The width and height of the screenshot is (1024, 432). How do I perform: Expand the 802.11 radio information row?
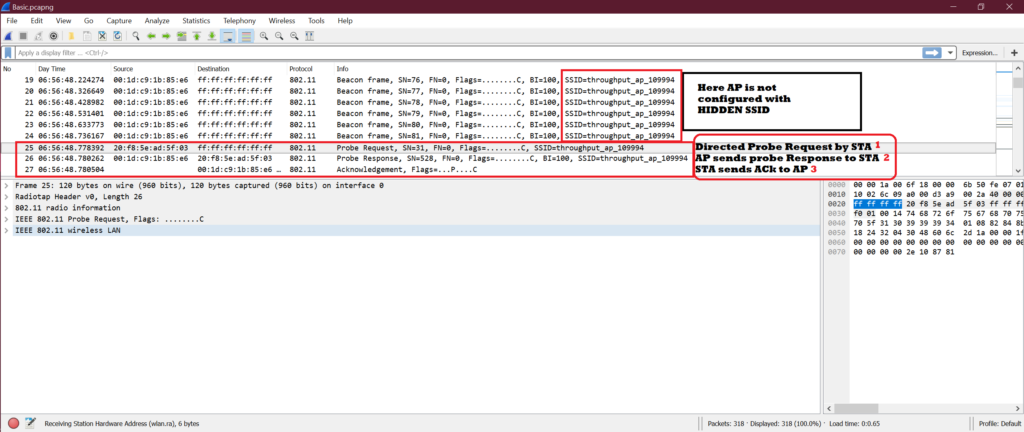(7, 208)
